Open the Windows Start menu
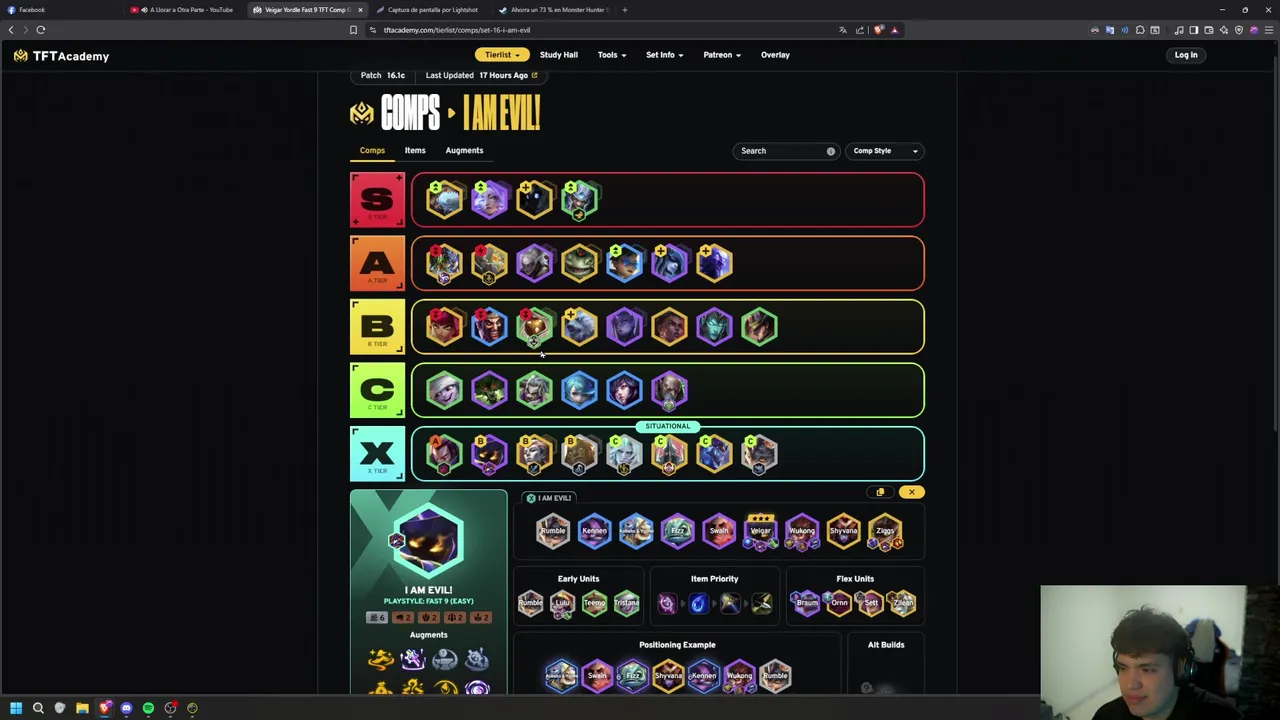Screen dimensions: 1280x720 (16, 708)
